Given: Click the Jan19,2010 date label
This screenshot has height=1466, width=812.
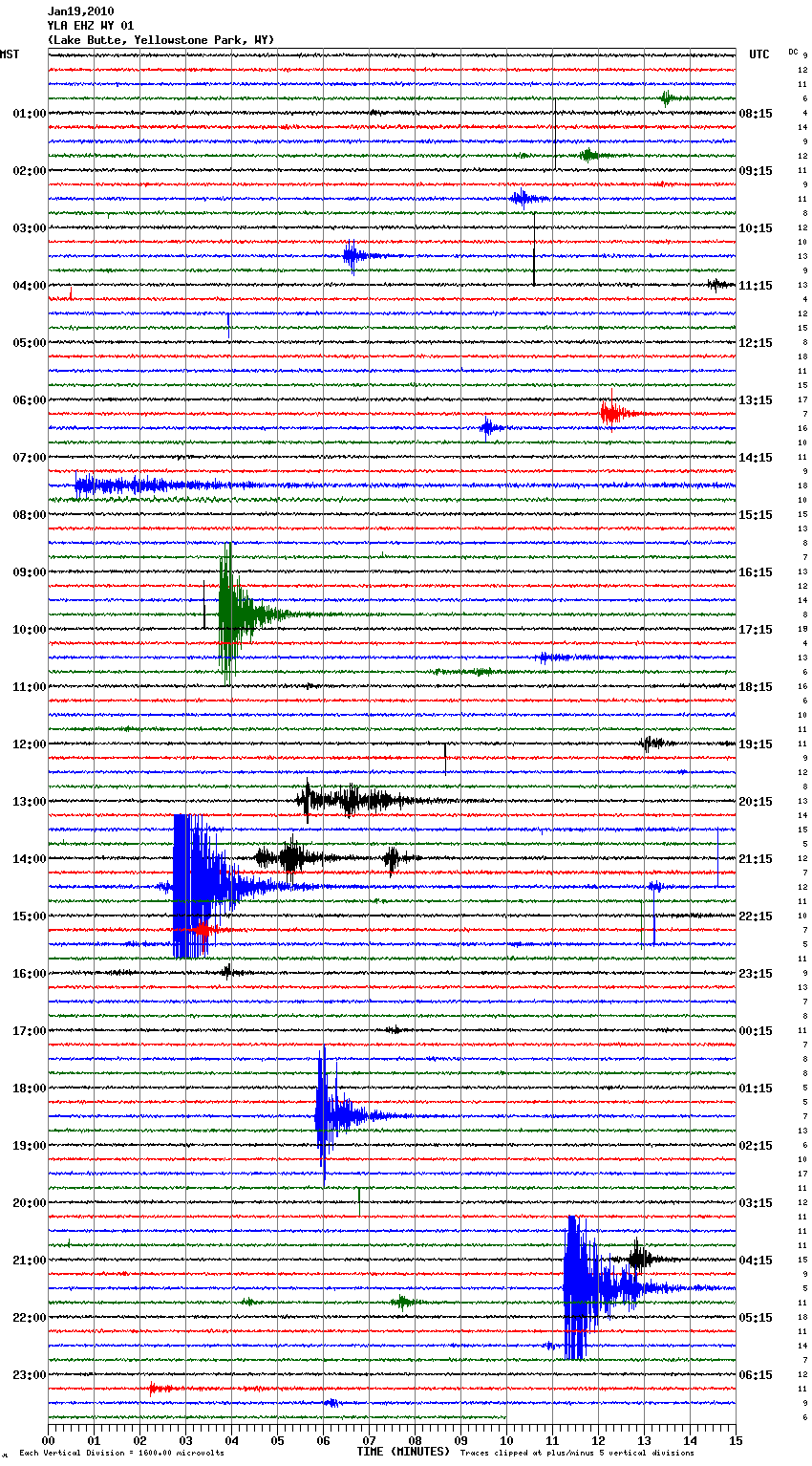Looking at the screenshot, I should click(x=80, y=11).
